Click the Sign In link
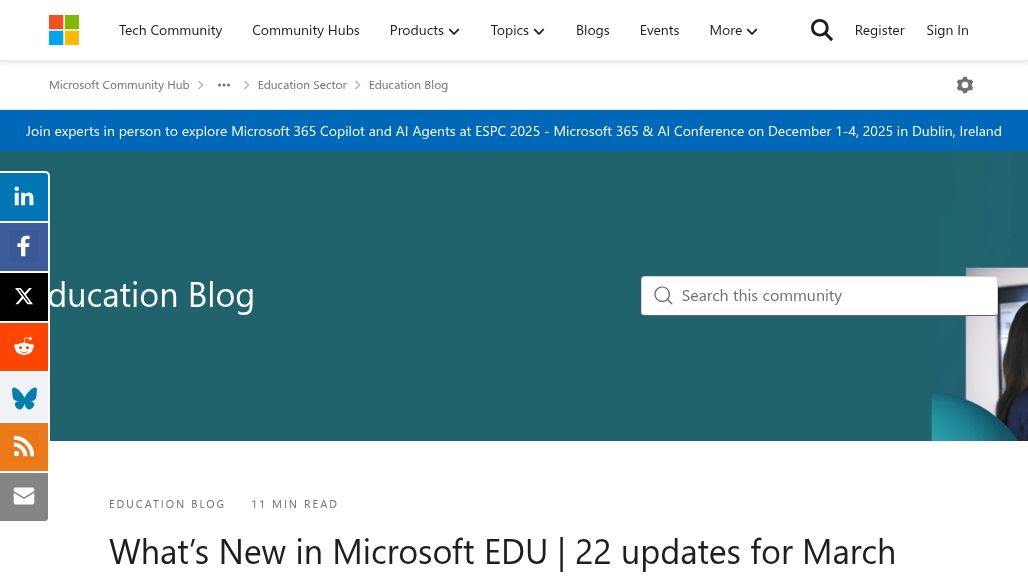 tap(947, 30)
